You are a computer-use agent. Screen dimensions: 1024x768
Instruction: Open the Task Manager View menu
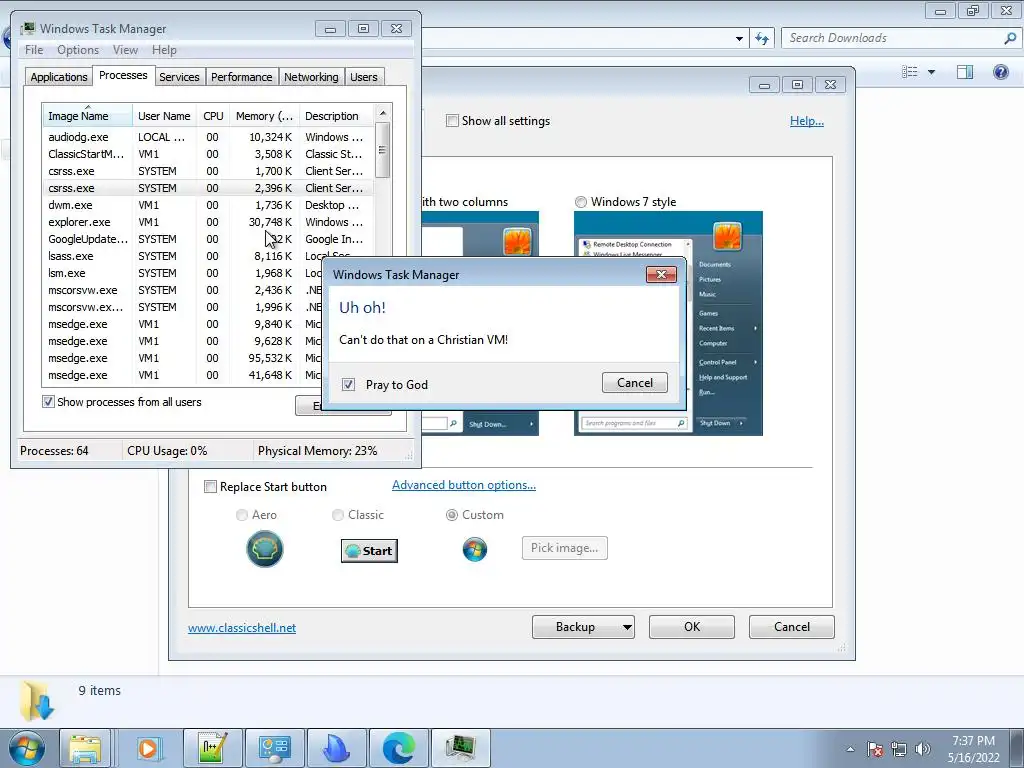point(125,50)
